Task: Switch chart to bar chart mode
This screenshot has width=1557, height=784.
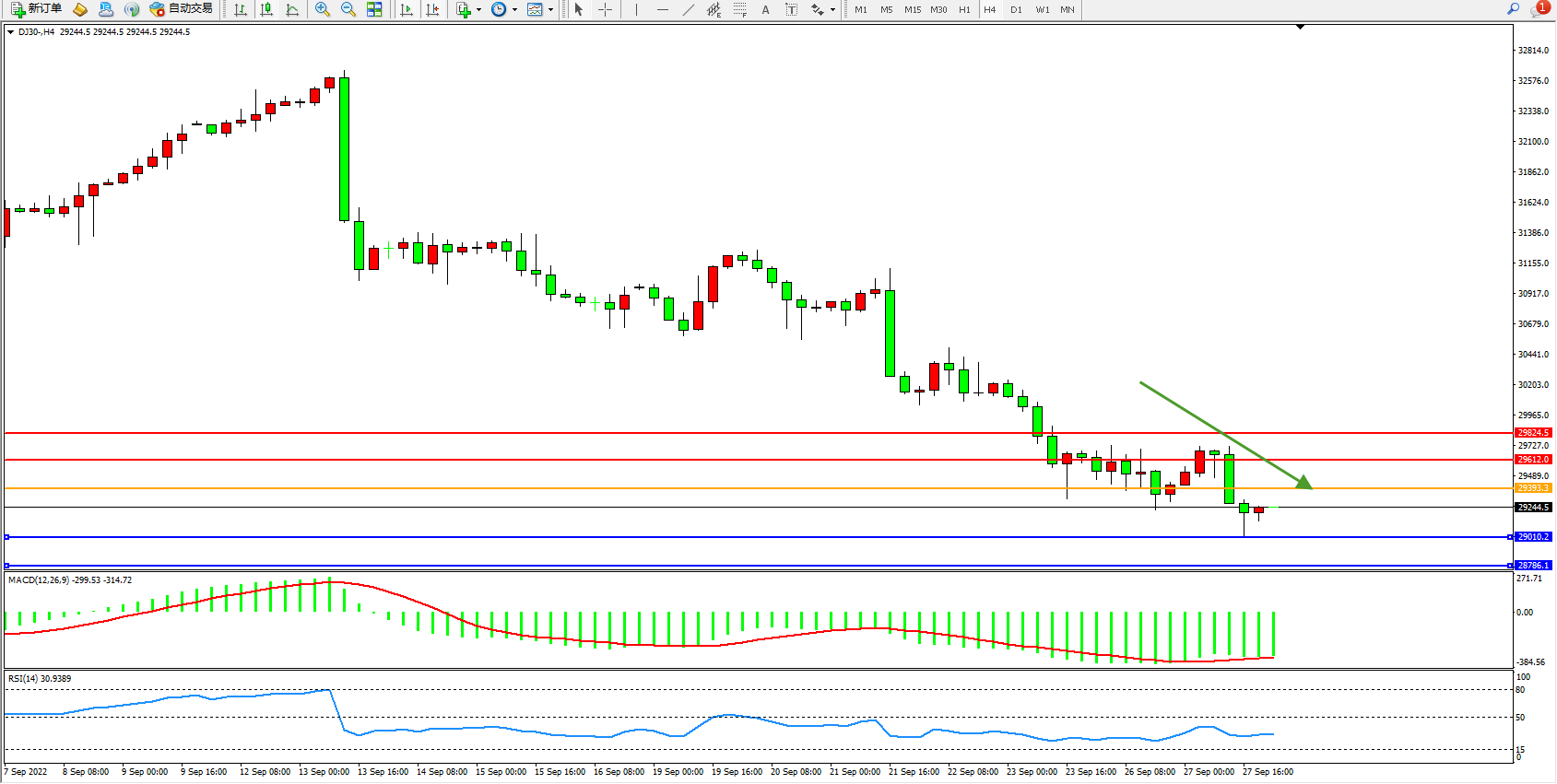Action: [x=241, y=9]
